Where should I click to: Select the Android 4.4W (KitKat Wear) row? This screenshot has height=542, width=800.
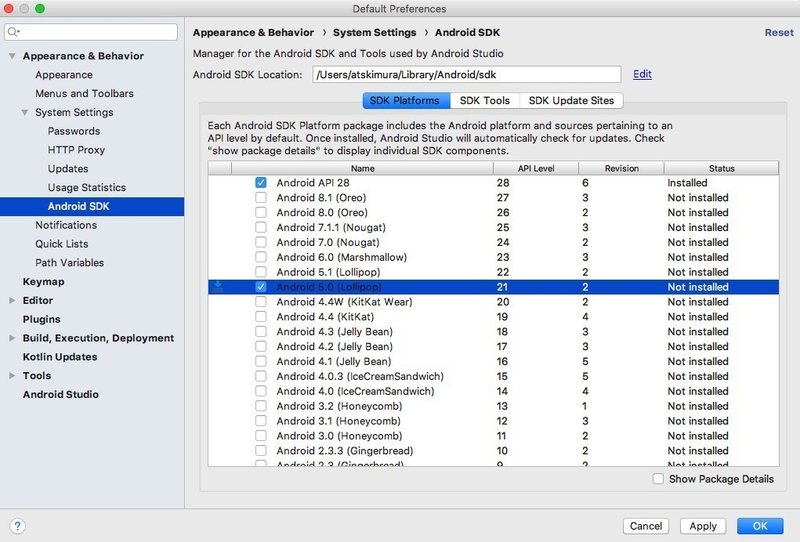[493, 302]
